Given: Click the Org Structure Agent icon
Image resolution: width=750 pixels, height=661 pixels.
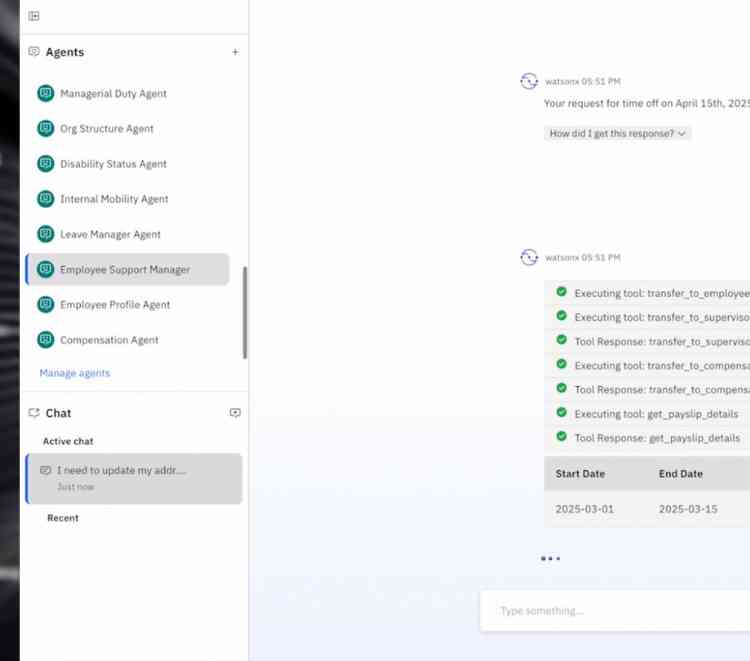Looking at the screenshot, I should point(45,129).
